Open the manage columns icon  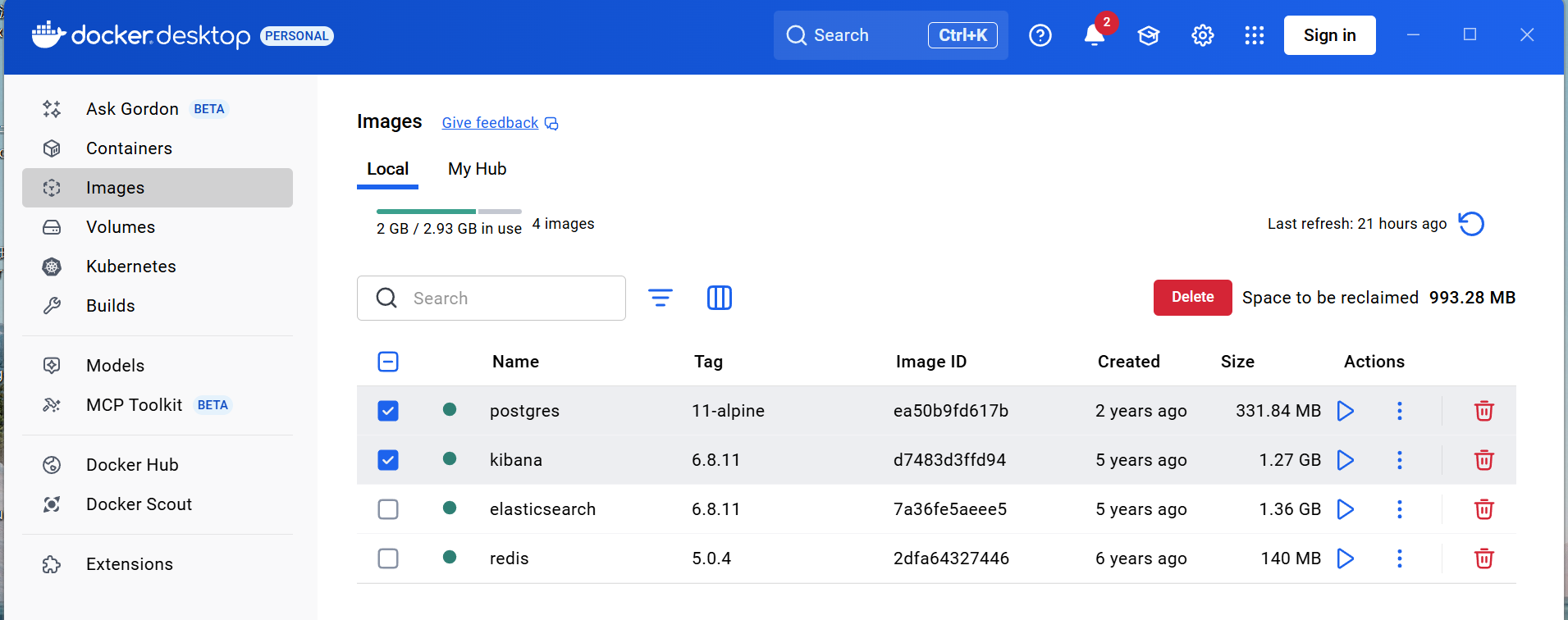coord(720,298)
